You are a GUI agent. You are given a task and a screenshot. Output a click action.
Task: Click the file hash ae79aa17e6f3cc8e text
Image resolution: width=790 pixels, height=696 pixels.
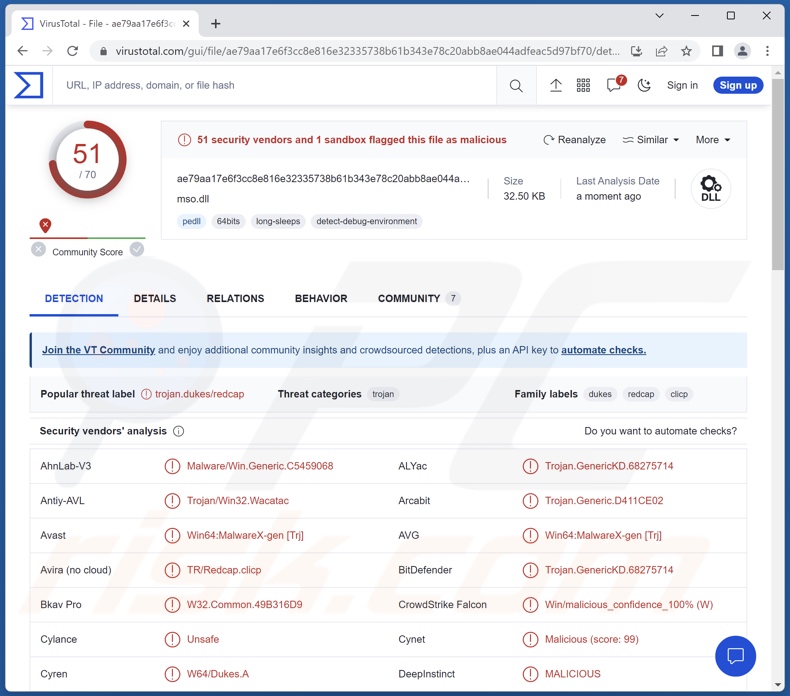point(323,178)
